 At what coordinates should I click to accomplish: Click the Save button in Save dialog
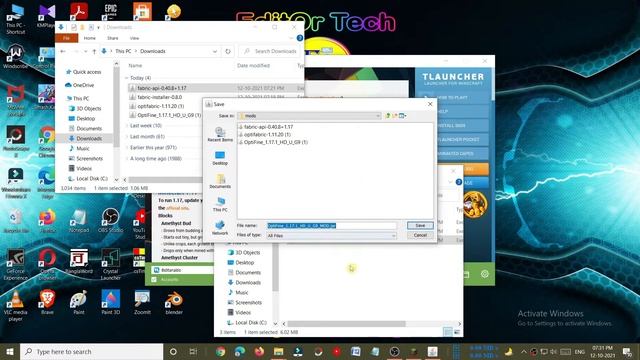(x=420, y=225)
